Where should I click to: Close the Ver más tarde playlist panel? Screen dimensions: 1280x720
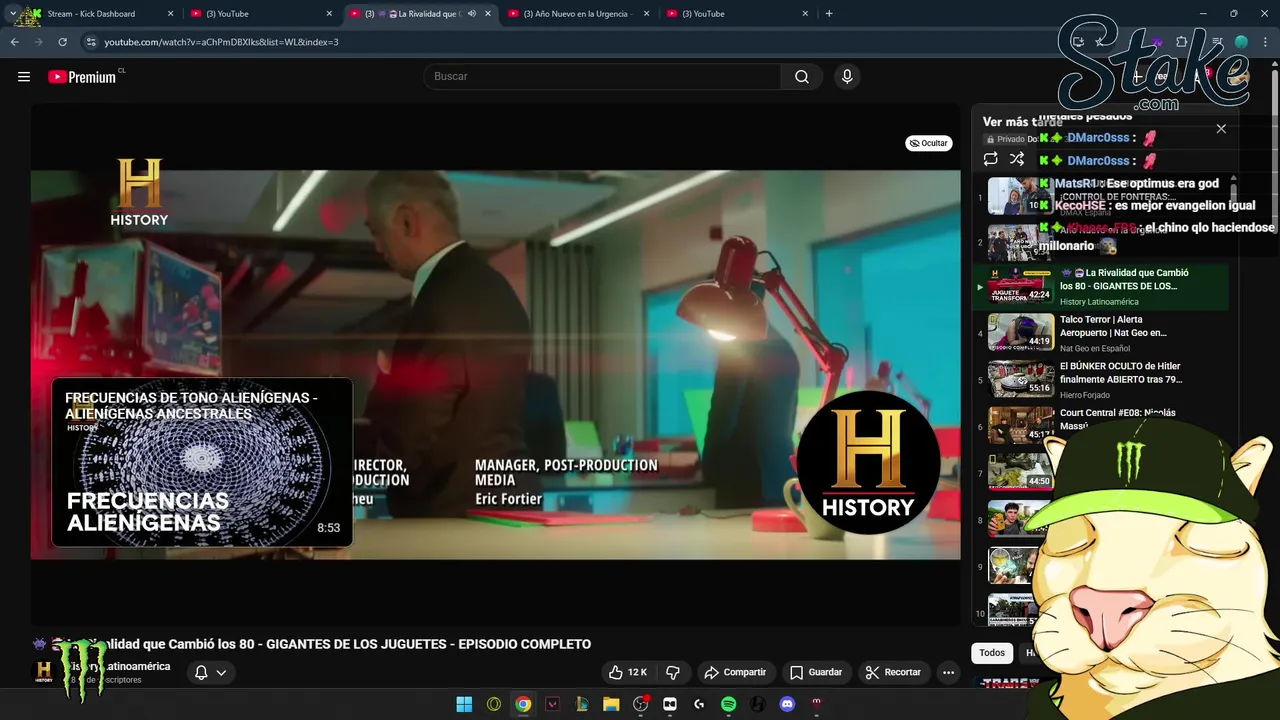(1221, 129)
